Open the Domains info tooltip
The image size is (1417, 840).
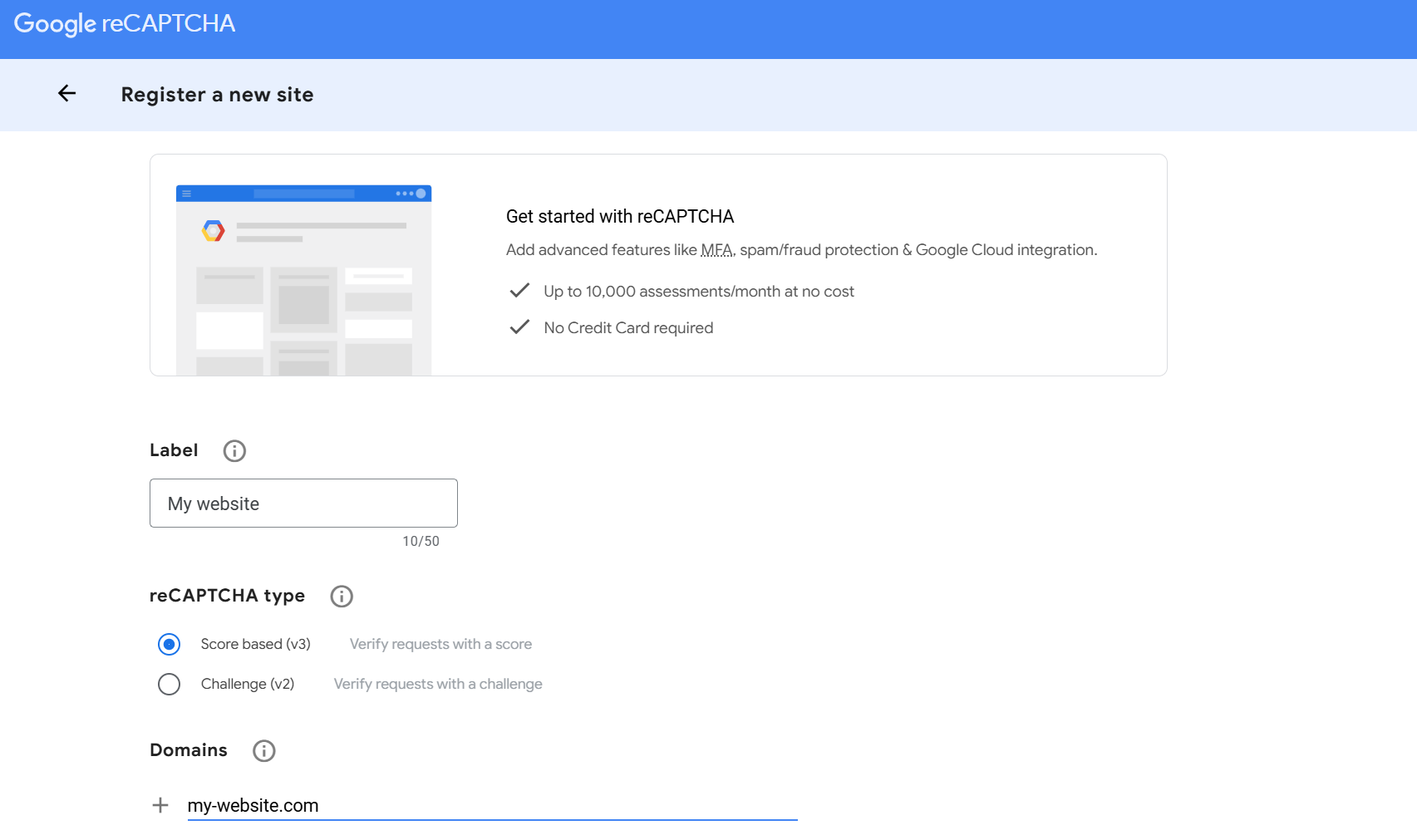(263, 751)
